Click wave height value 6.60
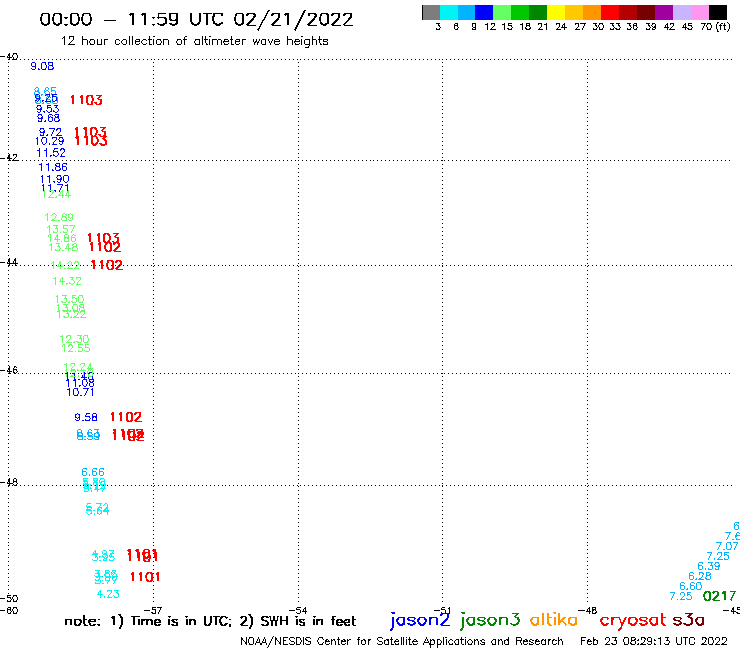Viewport: 740px width, 650px height. pyautogui.click(x=691, y=586)
